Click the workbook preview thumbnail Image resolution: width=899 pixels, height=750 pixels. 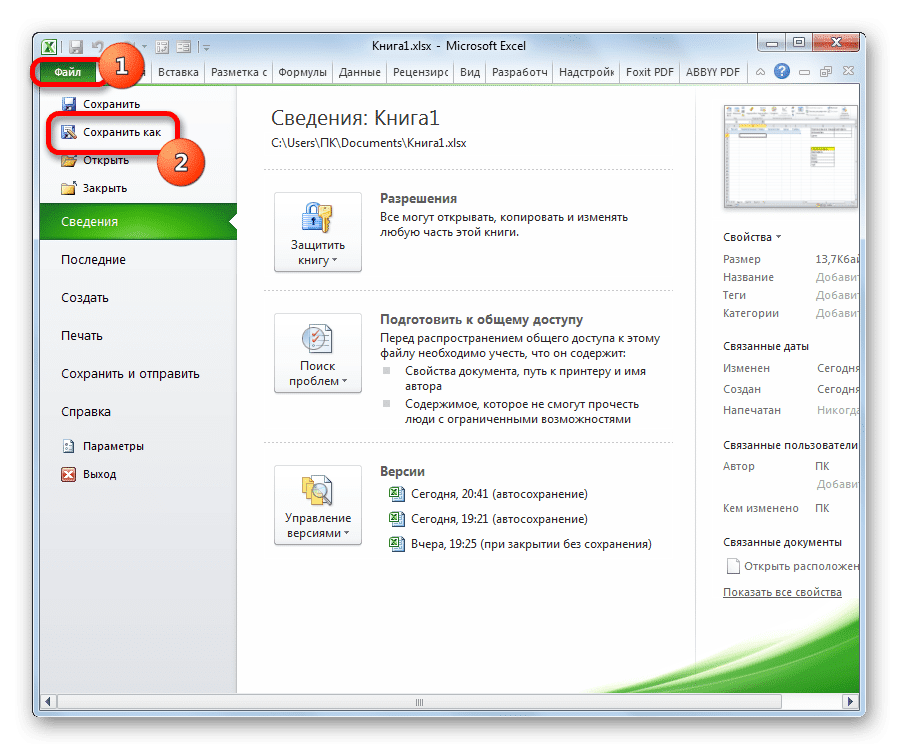[x=790, y=155]
